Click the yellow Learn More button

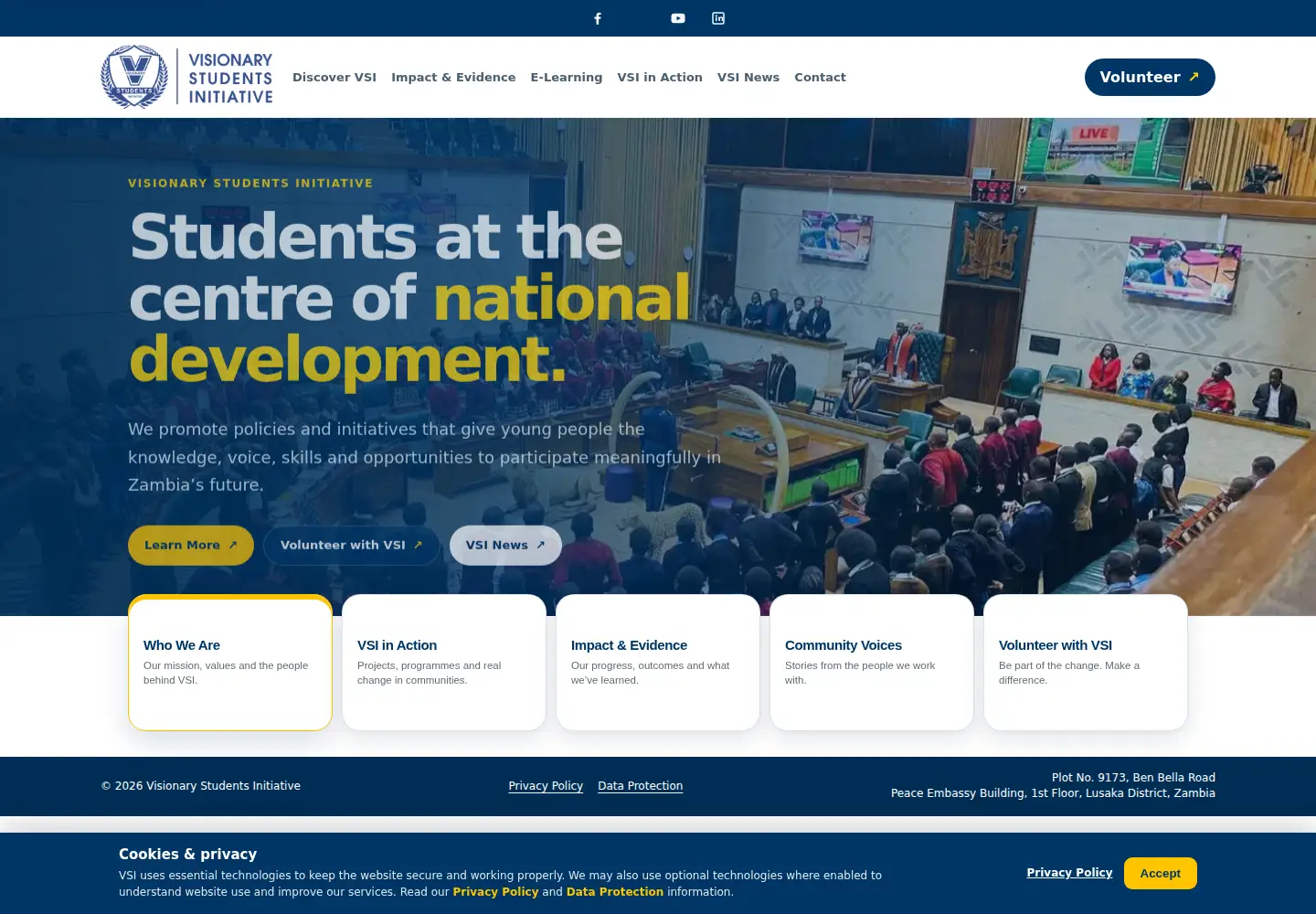coord(191,545)
